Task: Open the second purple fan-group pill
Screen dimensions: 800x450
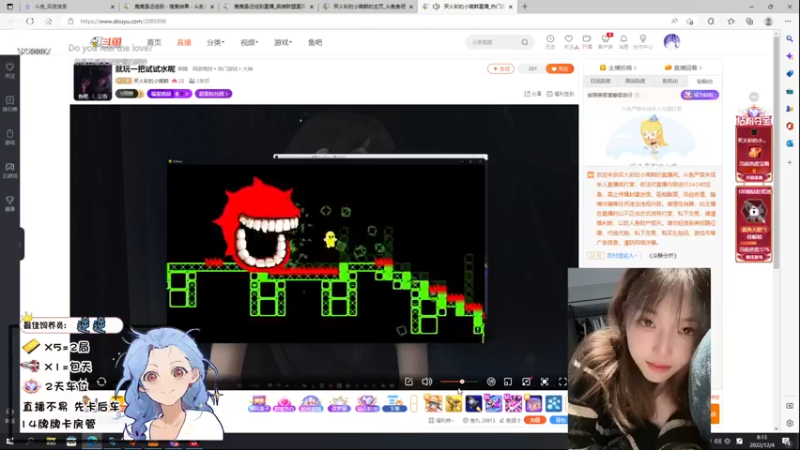Action: click(x=213, y=94)
